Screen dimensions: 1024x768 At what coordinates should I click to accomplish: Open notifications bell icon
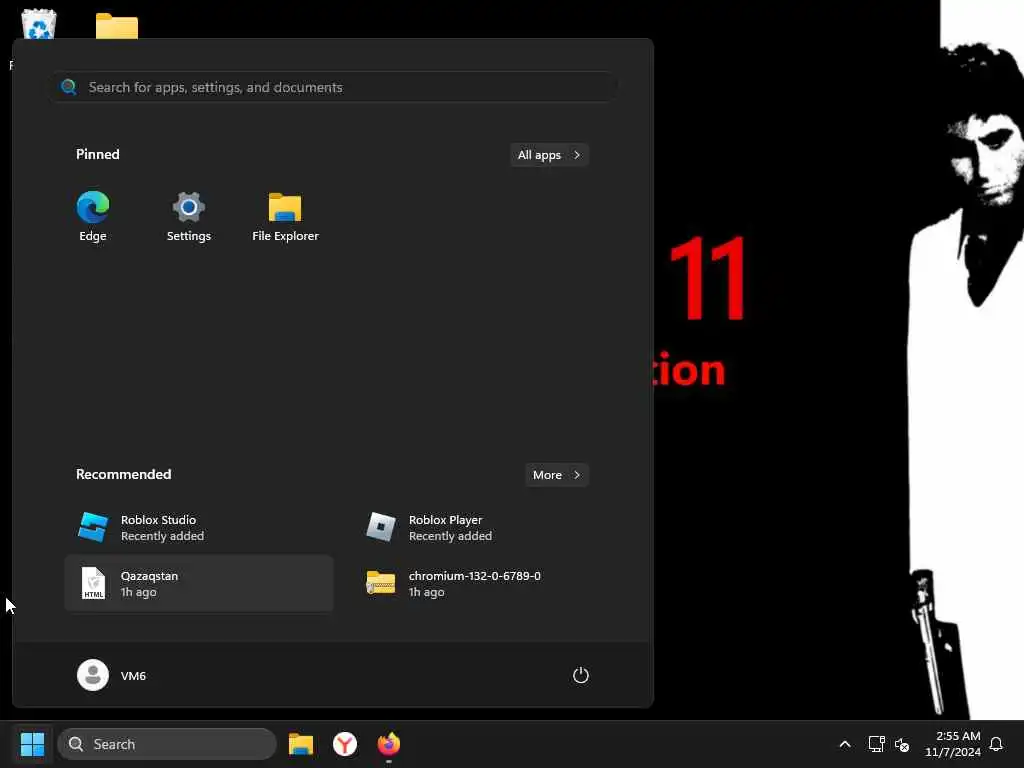[996, 744]
